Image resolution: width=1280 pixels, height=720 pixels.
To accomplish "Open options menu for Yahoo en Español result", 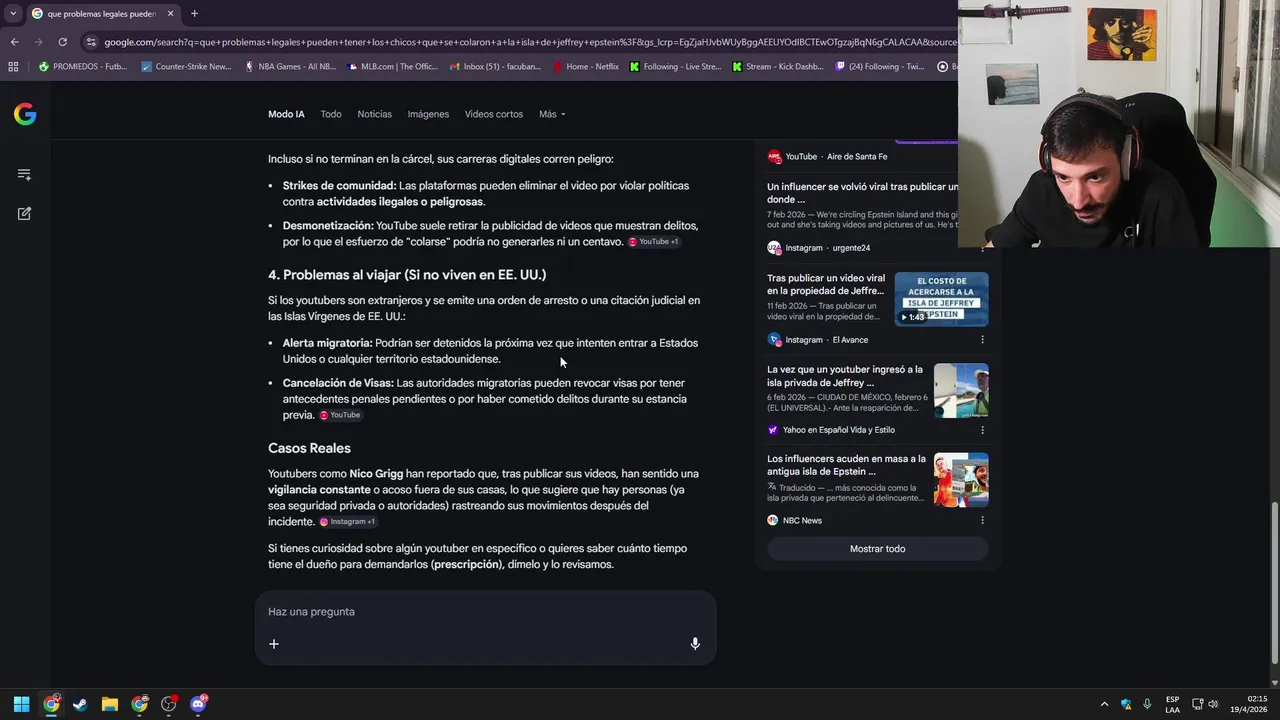I will [x=982, y=430].
